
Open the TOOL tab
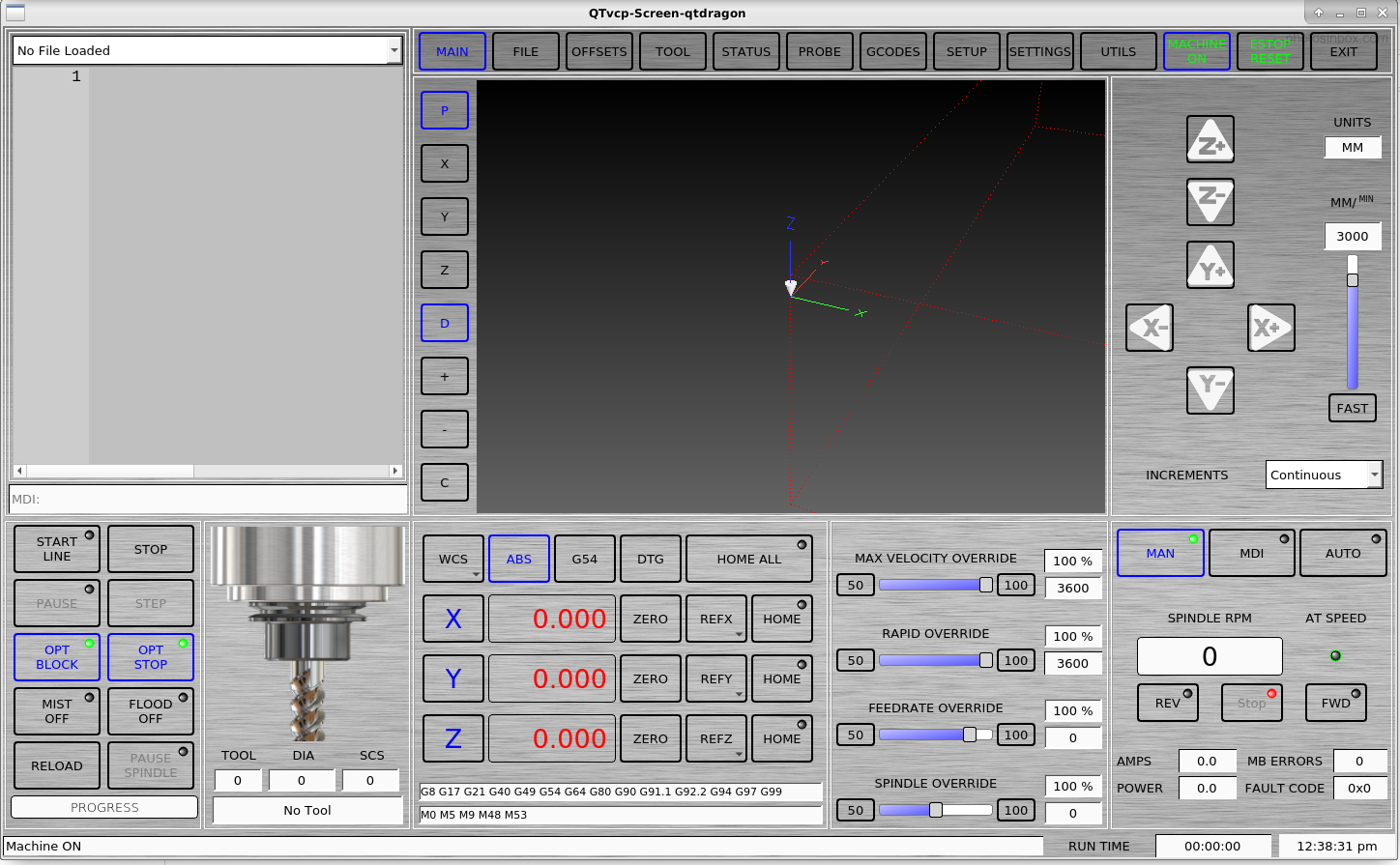point(673,51)
